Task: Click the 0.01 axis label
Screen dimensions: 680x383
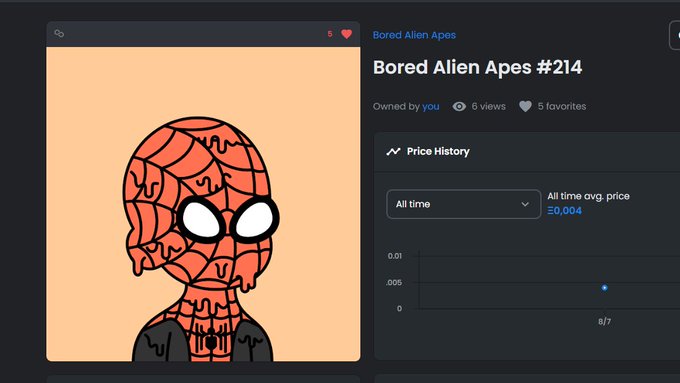Action: click(x=395, y=256)
